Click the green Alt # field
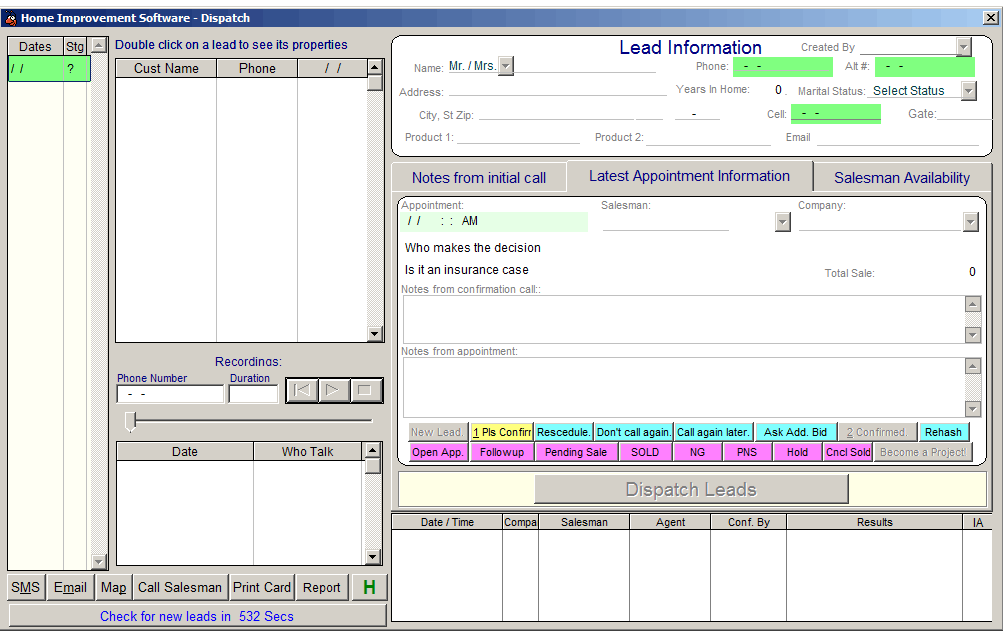Viewport: 1003px width, 636px height. click(x=924, y=67)
